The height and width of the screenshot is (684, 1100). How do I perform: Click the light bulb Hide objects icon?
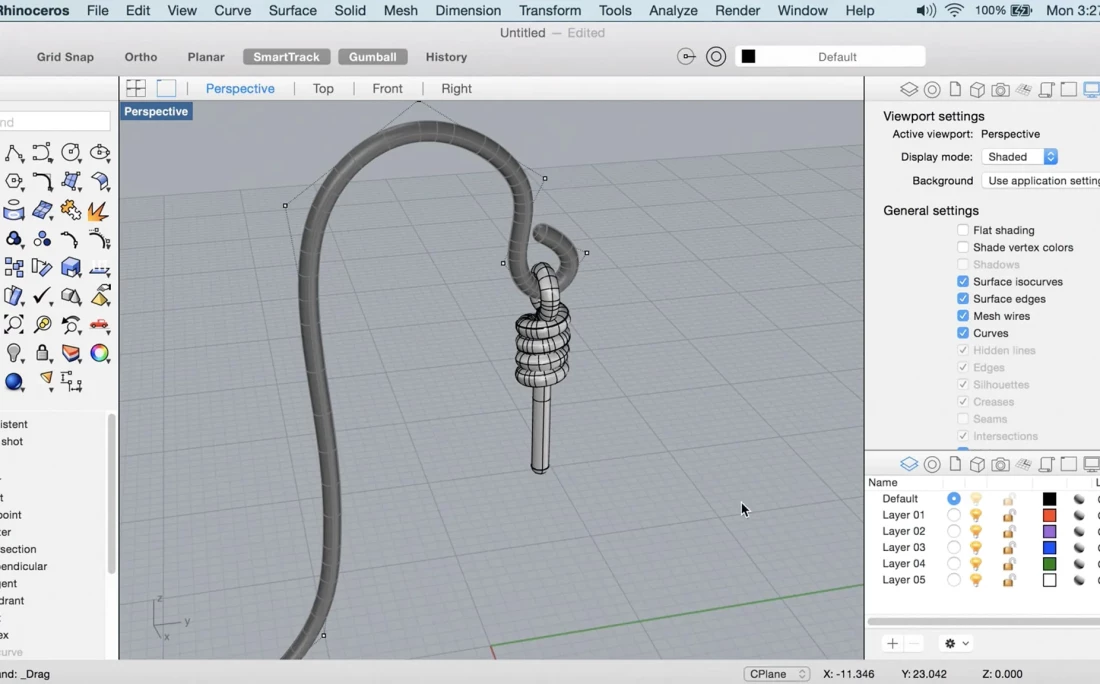14,353
